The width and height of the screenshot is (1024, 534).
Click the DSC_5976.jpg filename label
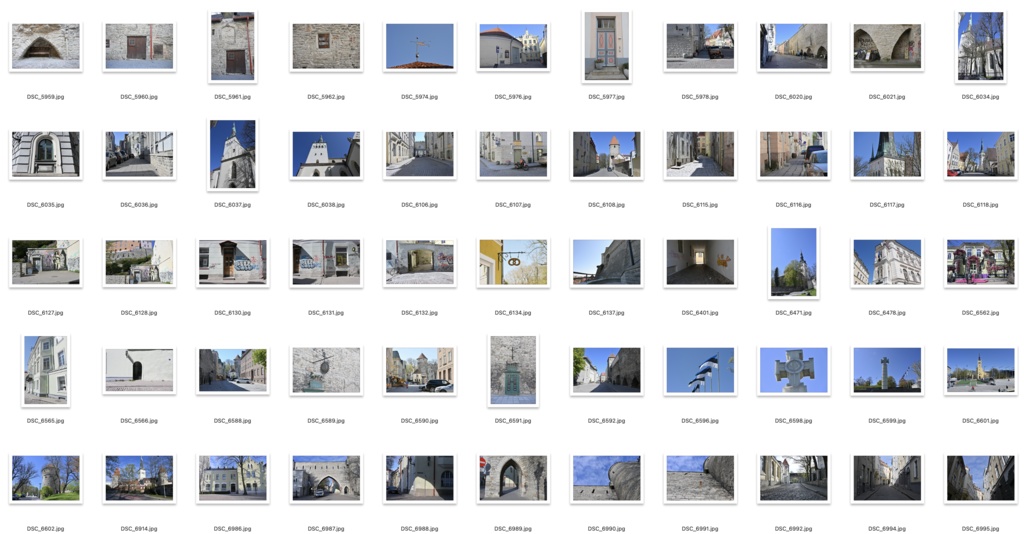click(513, 97)
